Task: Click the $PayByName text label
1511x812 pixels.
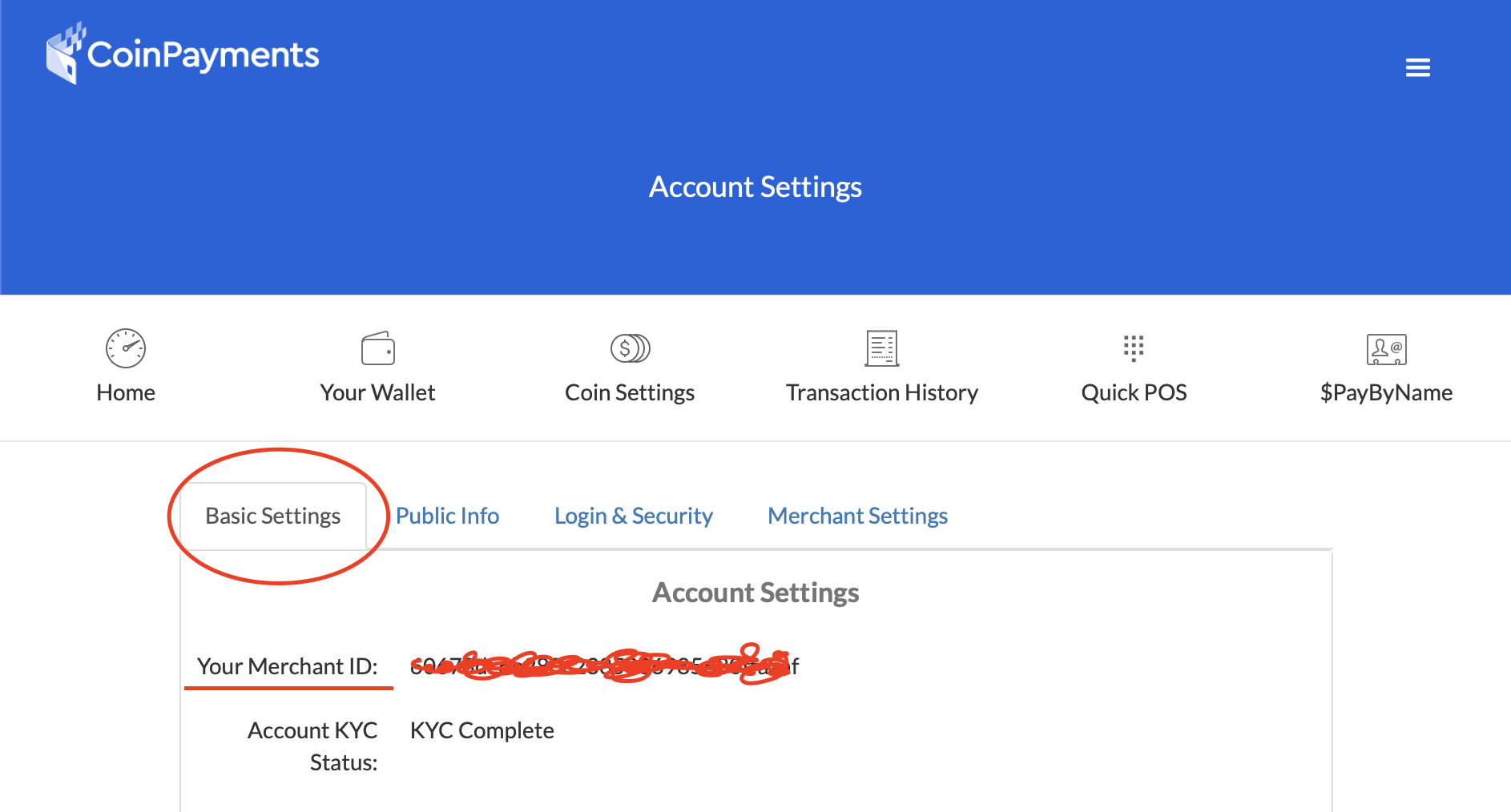Action: tap(1386, 392)
